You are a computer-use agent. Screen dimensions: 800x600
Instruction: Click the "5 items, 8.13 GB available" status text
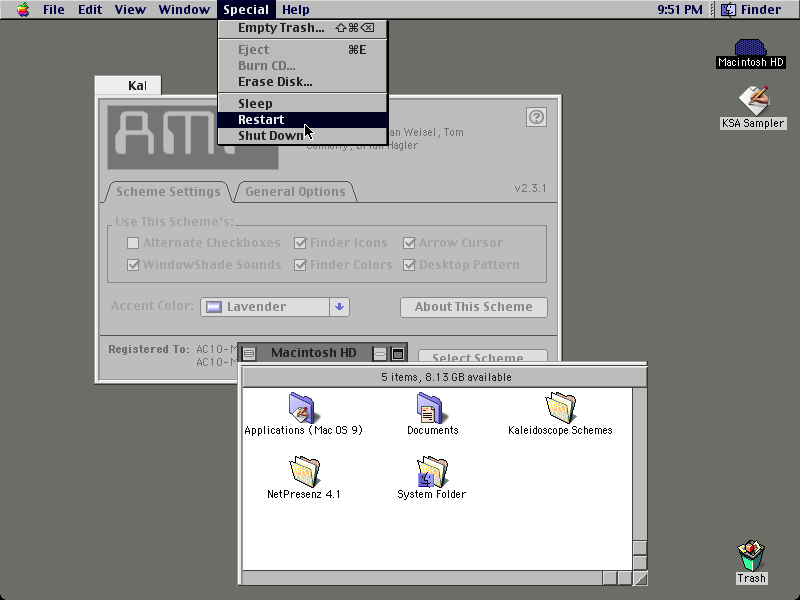(446, 377)
